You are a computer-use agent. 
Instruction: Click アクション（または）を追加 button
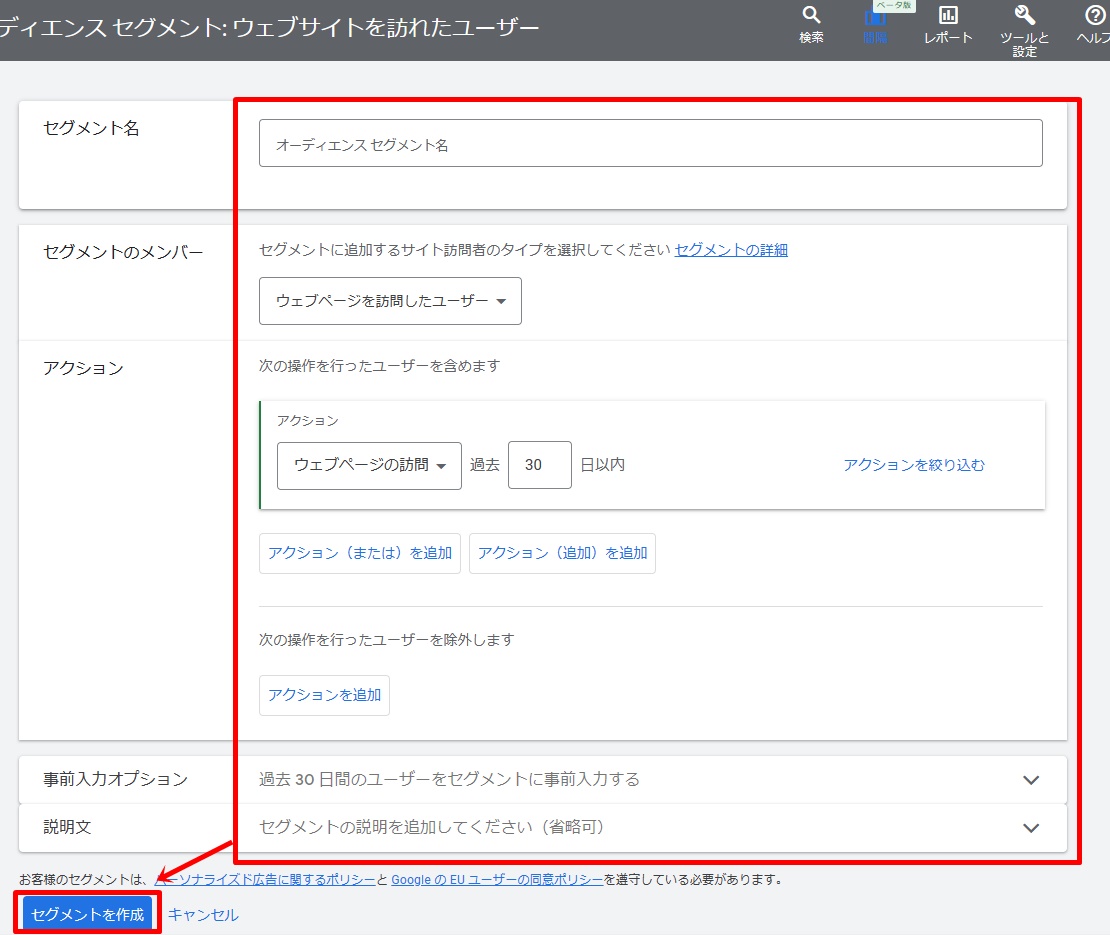(x=360, y=553)
